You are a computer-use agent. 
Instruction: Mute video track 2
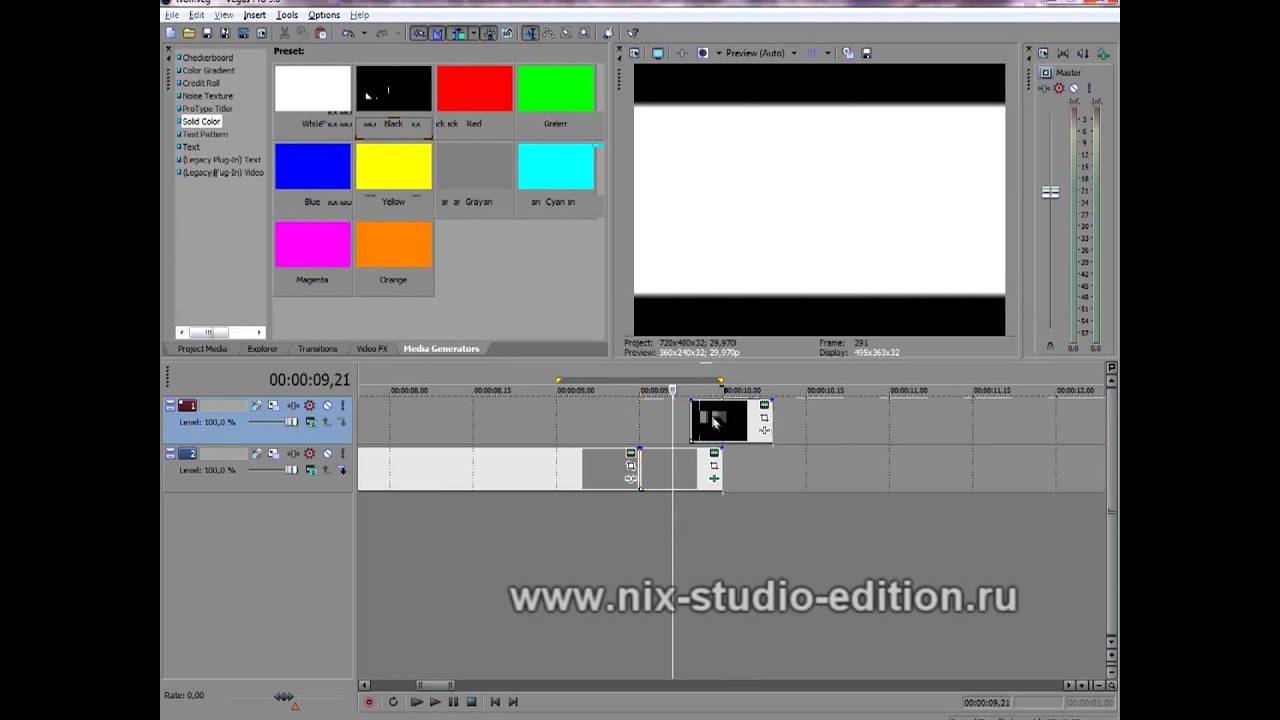[x=327, y=454]
